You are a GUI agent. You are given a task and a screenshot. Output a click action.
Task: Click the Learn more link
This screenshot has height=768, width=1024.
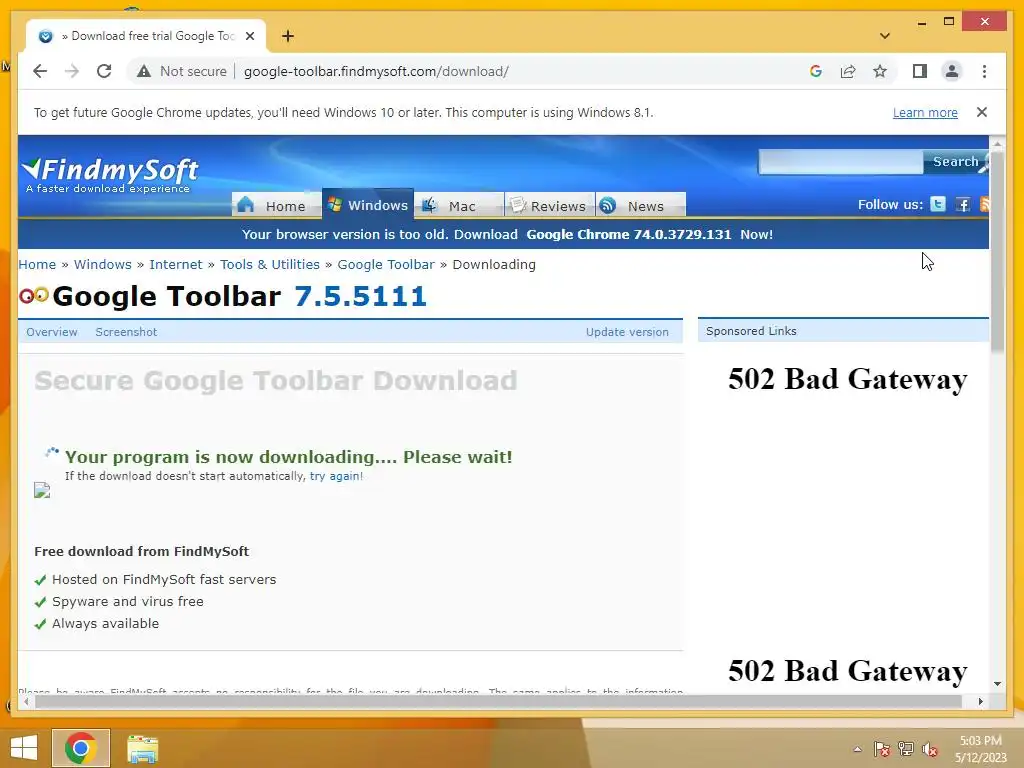tap(925, 112)
